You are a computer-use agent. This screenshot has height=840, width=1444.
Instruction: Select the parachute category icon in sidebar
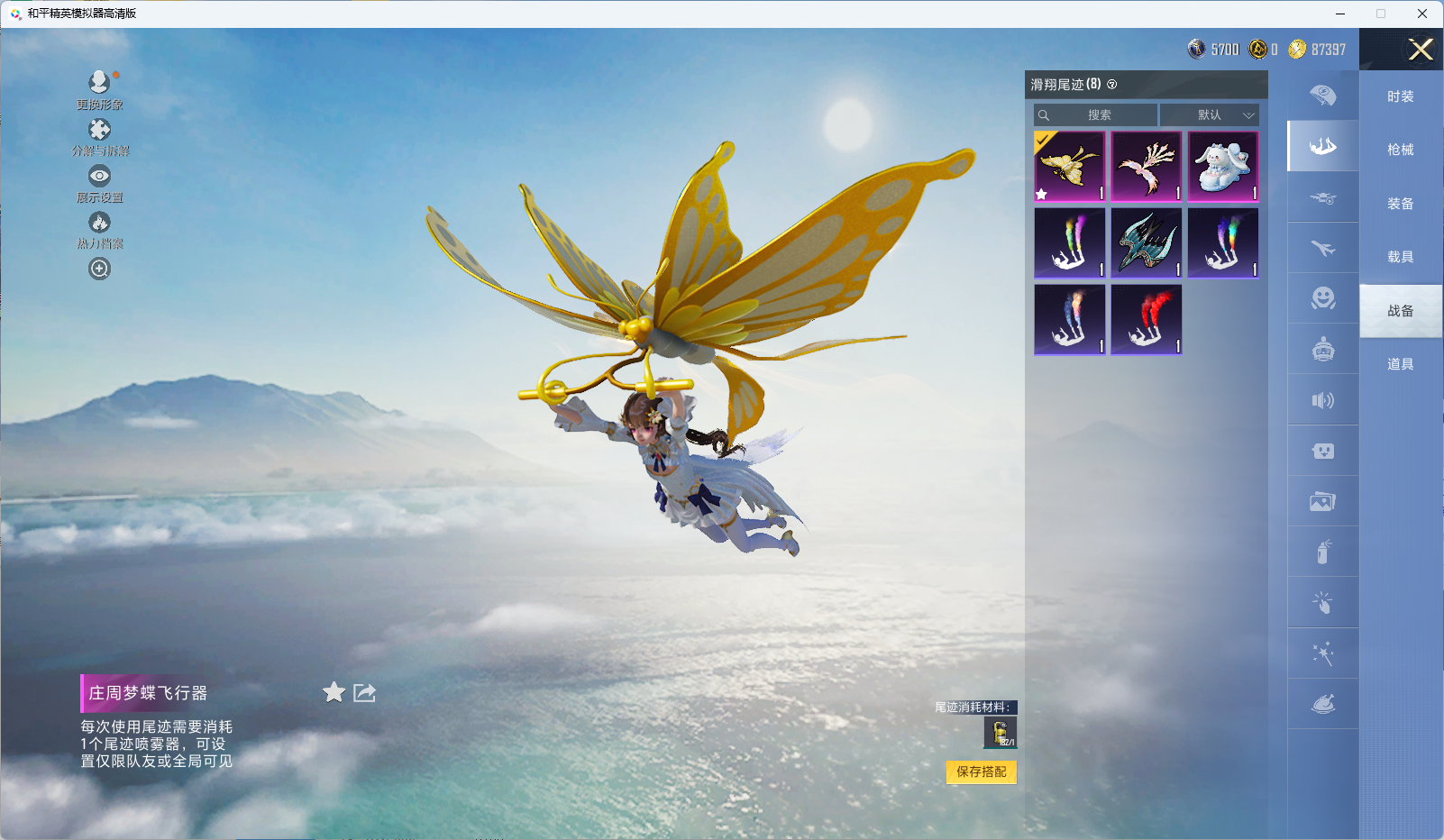tap(1322, 96)
